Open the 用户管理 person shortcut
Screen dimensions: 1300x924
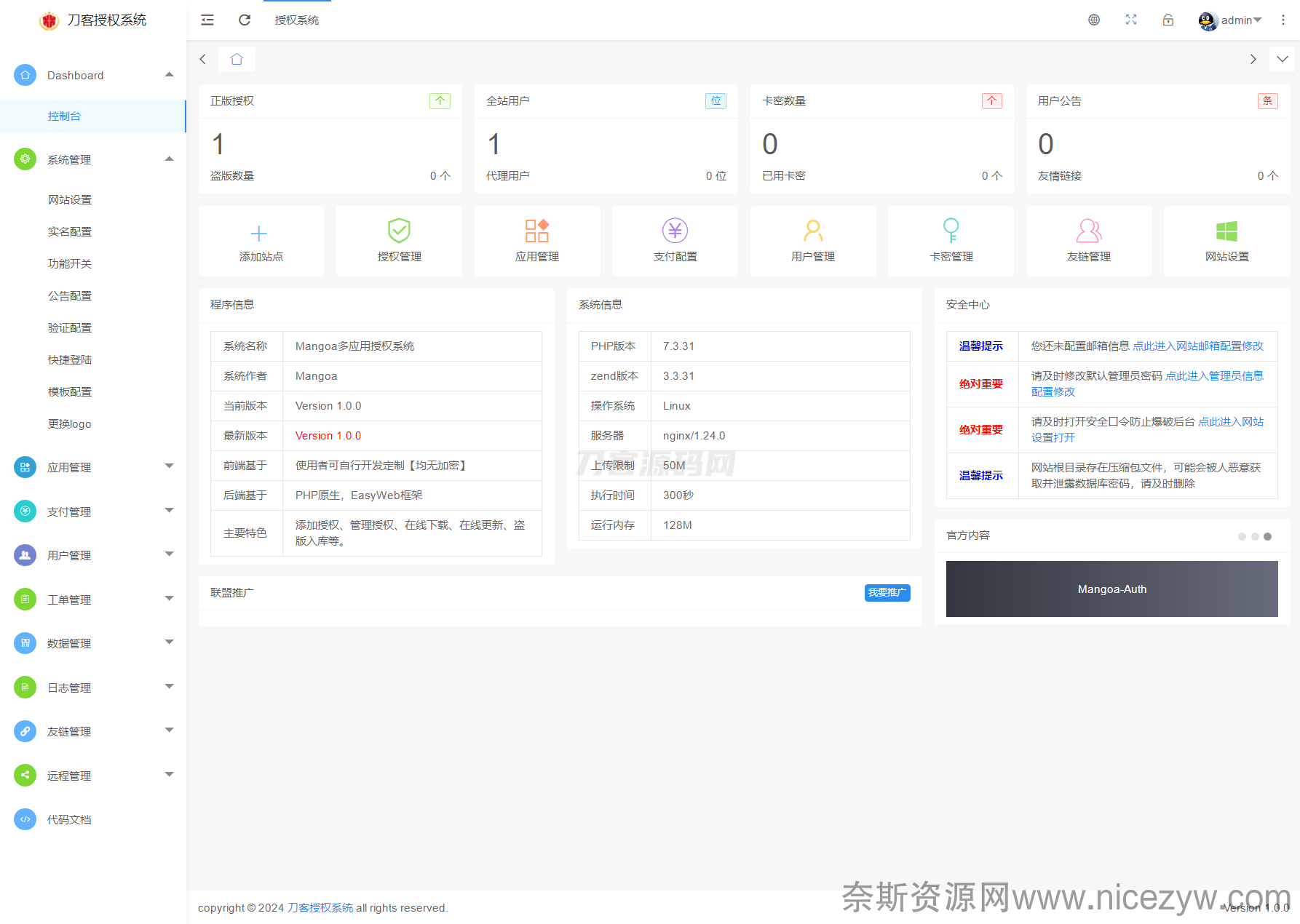pos(813,242)
